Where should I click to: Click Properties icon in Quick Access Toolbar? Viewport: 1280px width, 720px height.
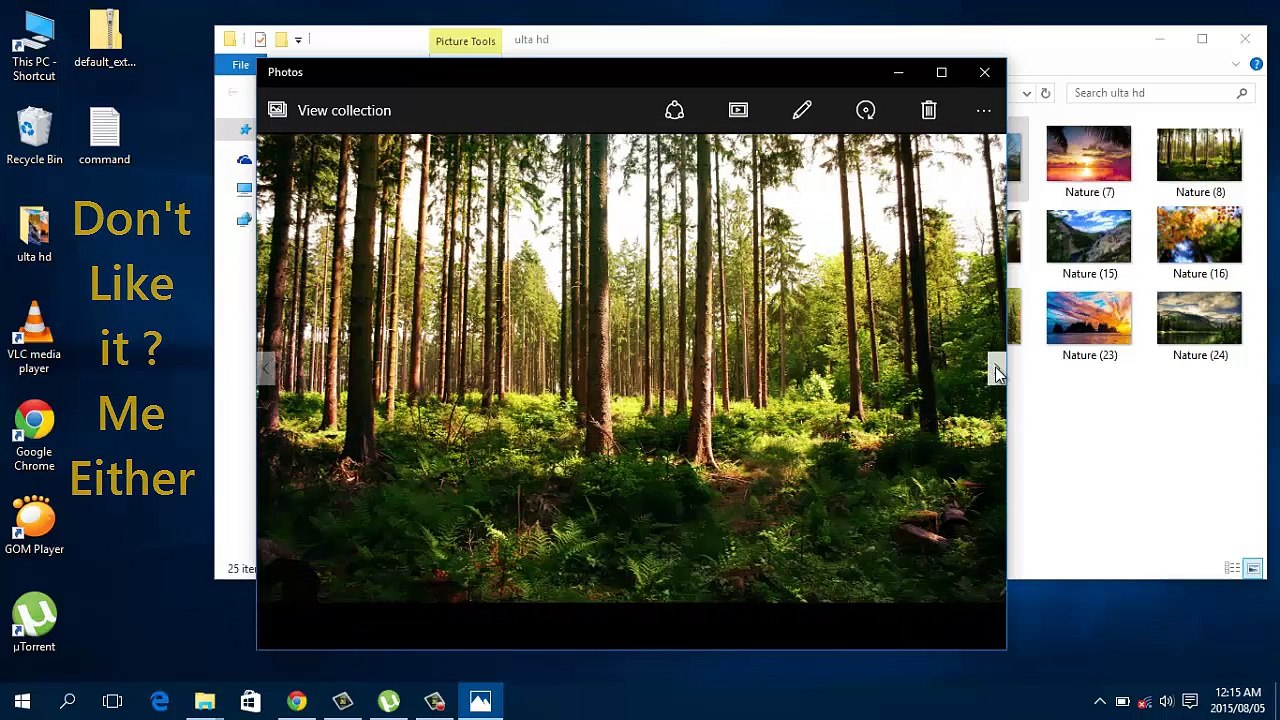(x=260, y=40)
